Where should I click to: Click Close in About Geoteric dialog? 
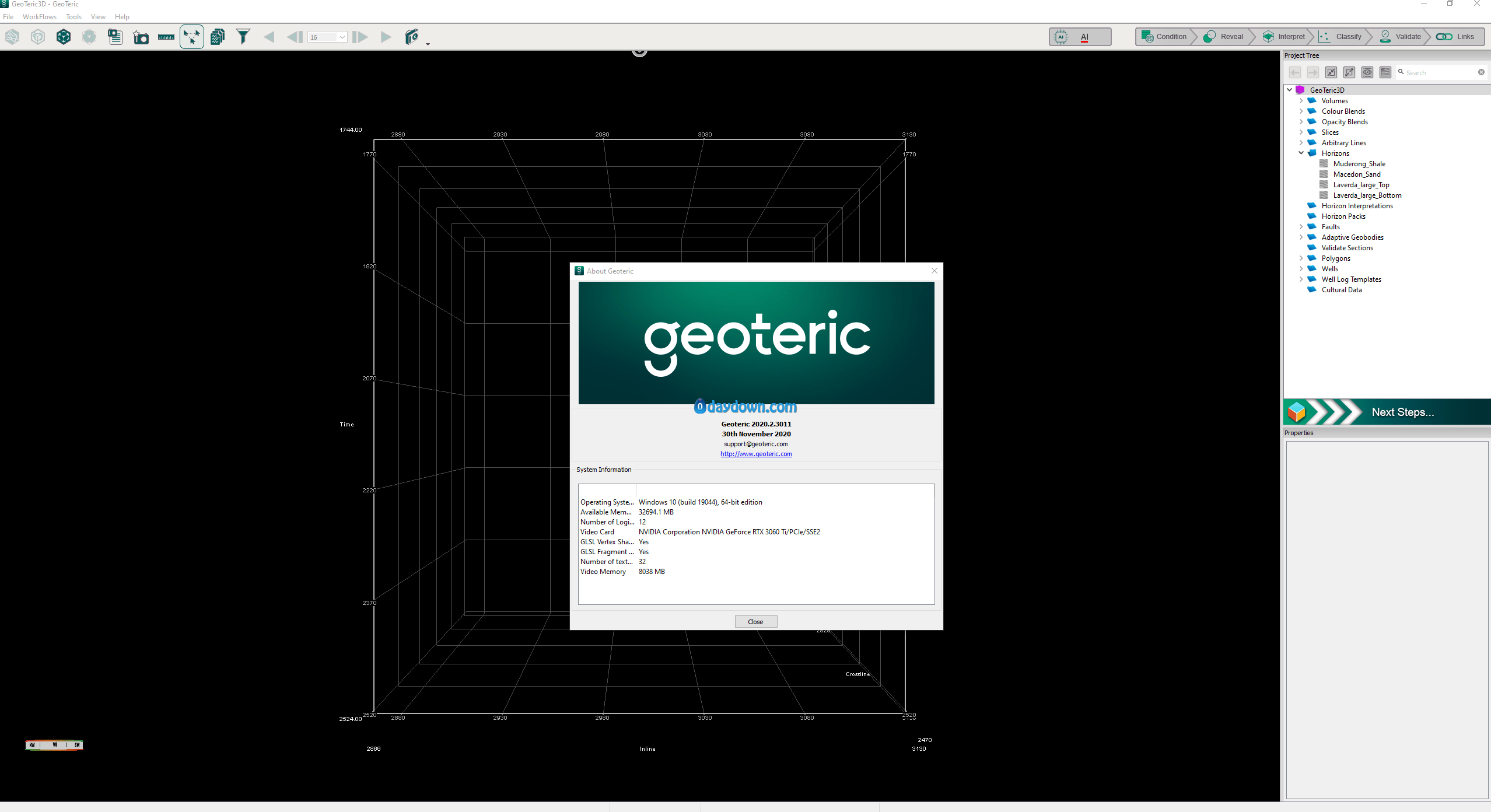pos(755,622)
